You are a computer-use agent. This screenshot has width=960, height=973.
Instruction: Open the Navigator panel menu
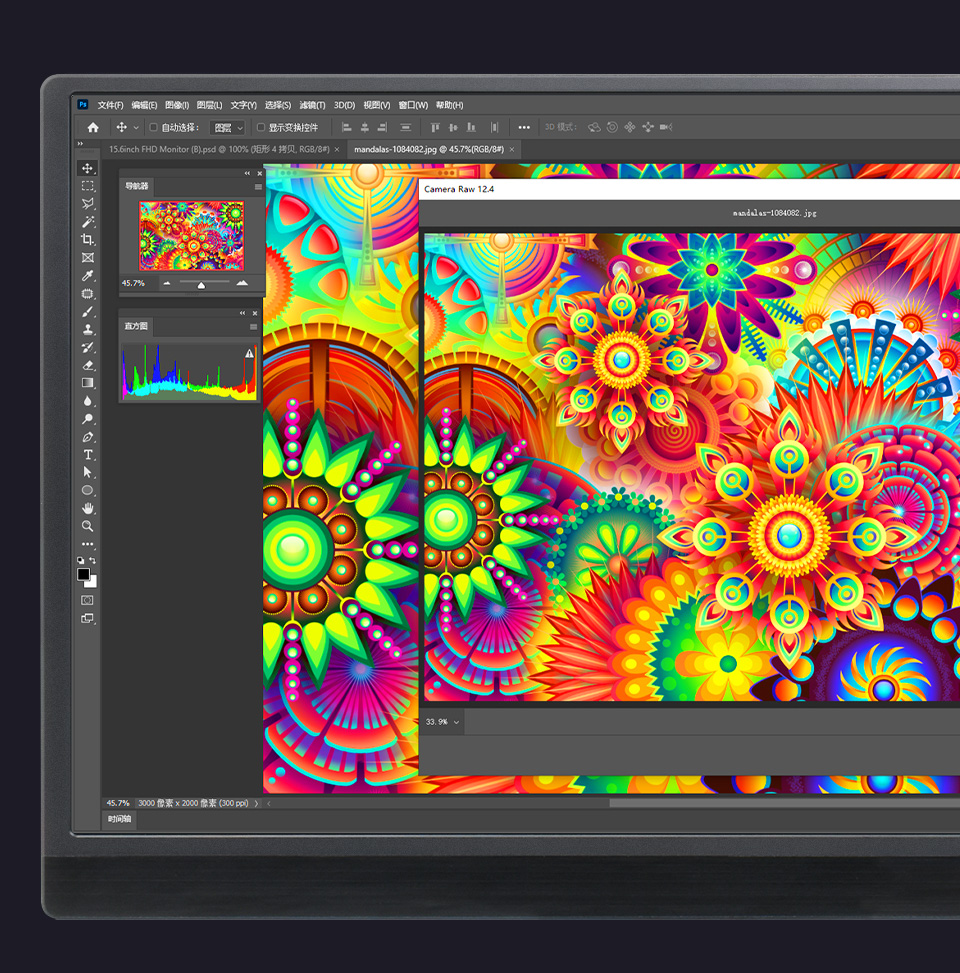tap(258, 187)
